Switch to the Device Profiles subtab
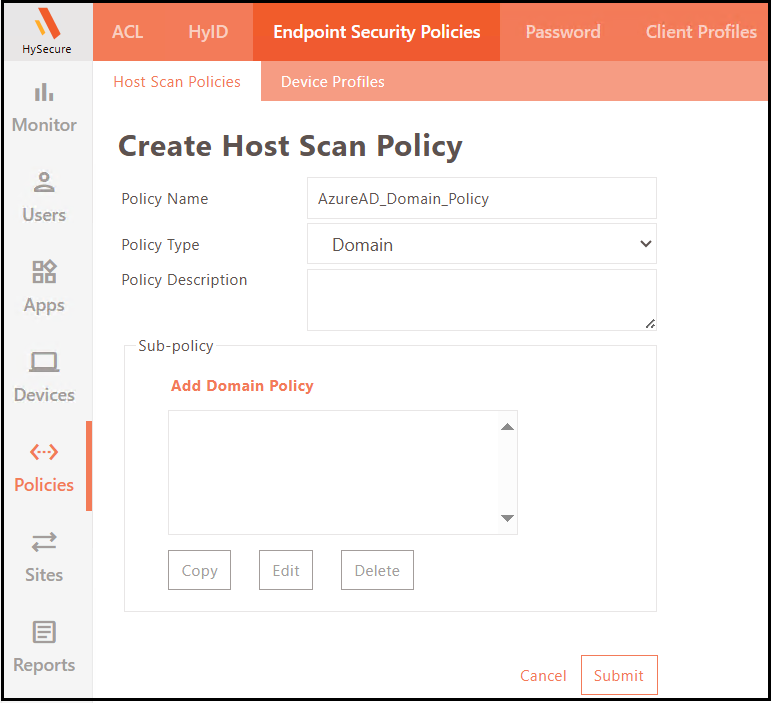The width and height of the screenshot is (771, 703). click(x=332, y=82)
